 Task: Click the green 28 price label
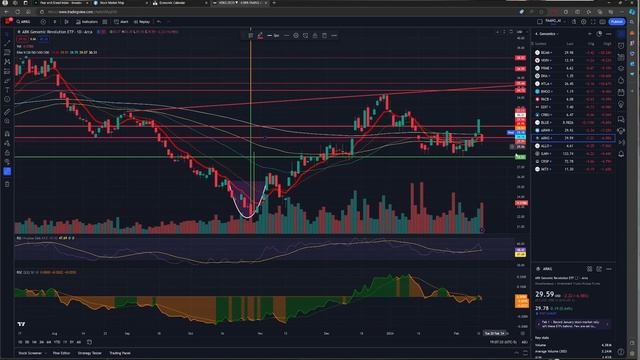(520, 157)
